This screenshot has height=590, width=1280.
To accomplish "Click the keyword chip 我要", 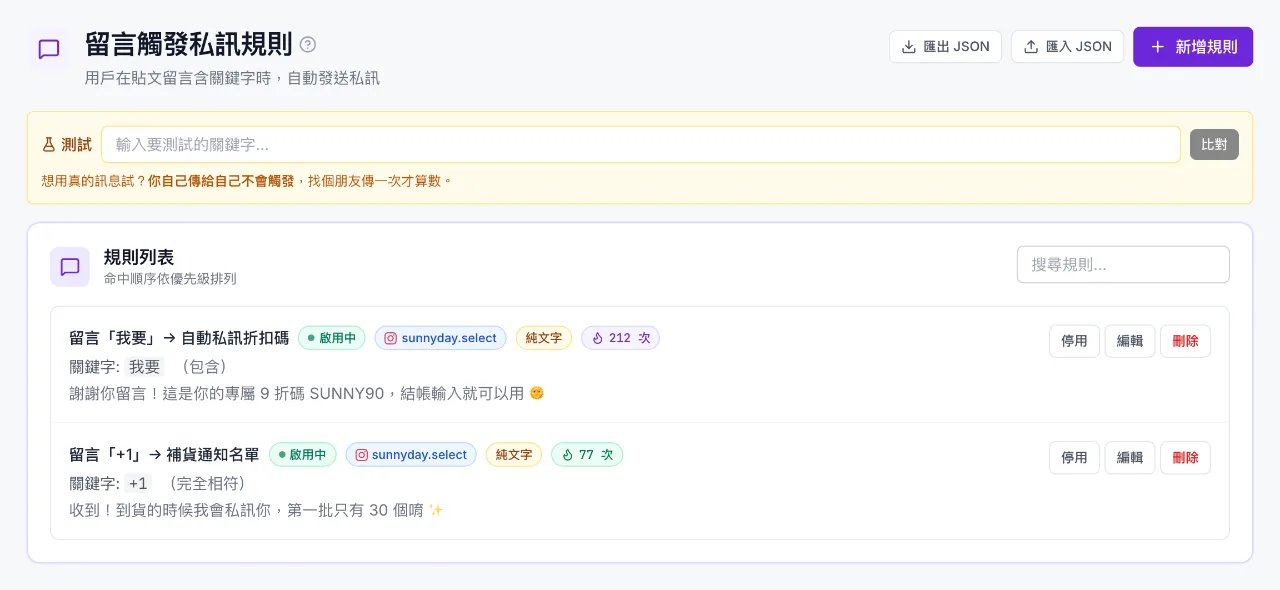I will click(x=144, y=367).
